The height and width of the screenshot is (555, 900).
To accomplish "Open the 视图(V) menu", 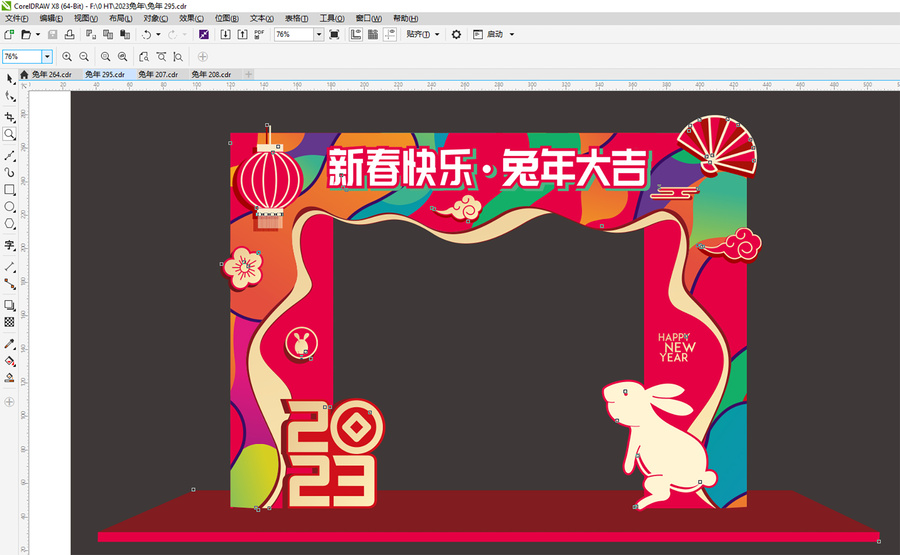I will 86,18.
